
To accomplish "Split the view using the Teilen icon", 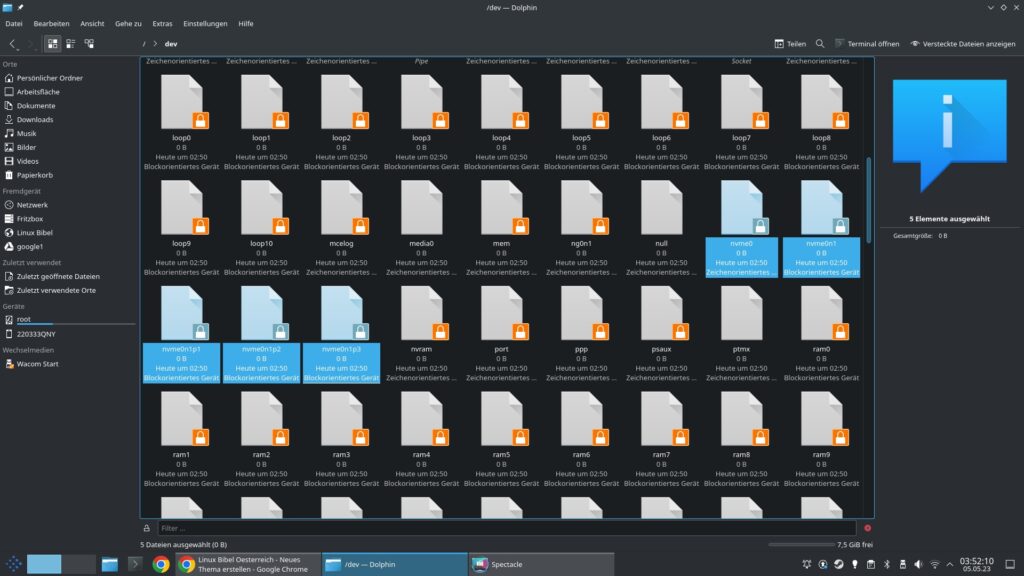I will pos(791,44).
